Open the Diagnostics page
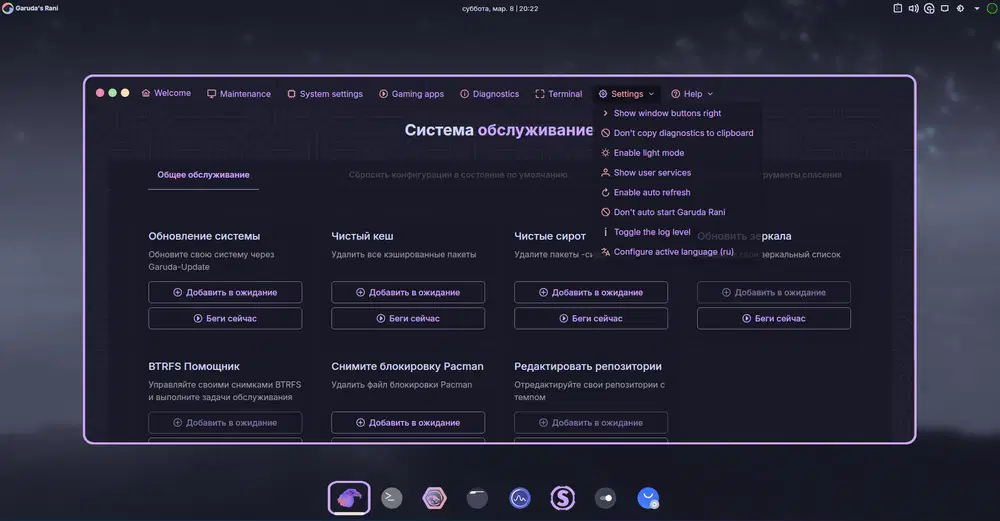The height and width of the screenshot is (521, 1000). [490, 94]
